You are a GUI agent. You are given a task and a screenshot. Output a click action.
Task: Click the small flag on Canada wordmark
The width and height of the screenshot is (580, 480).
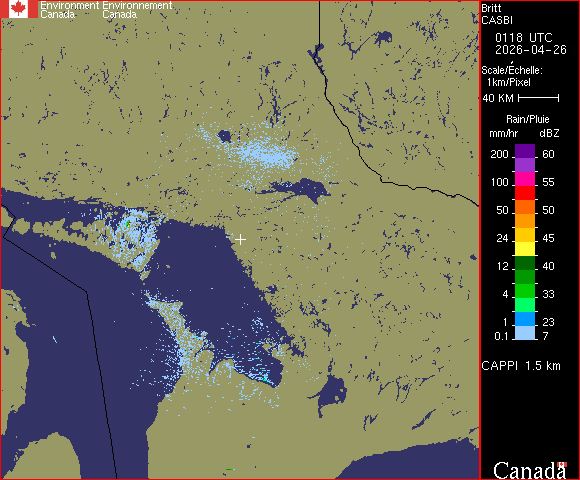(562, 465)
